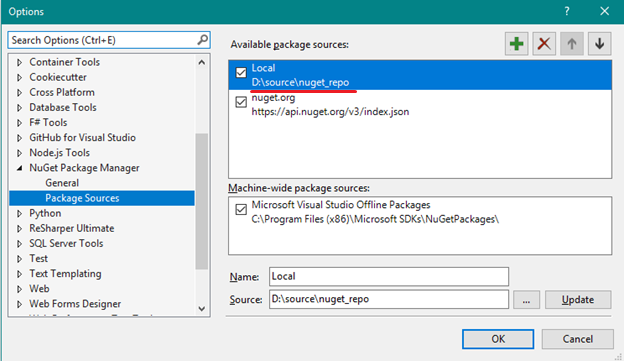The width and height of the screenshot is (624, 361).
Task: Expand the Container Tools node
Action: (19, 62)
